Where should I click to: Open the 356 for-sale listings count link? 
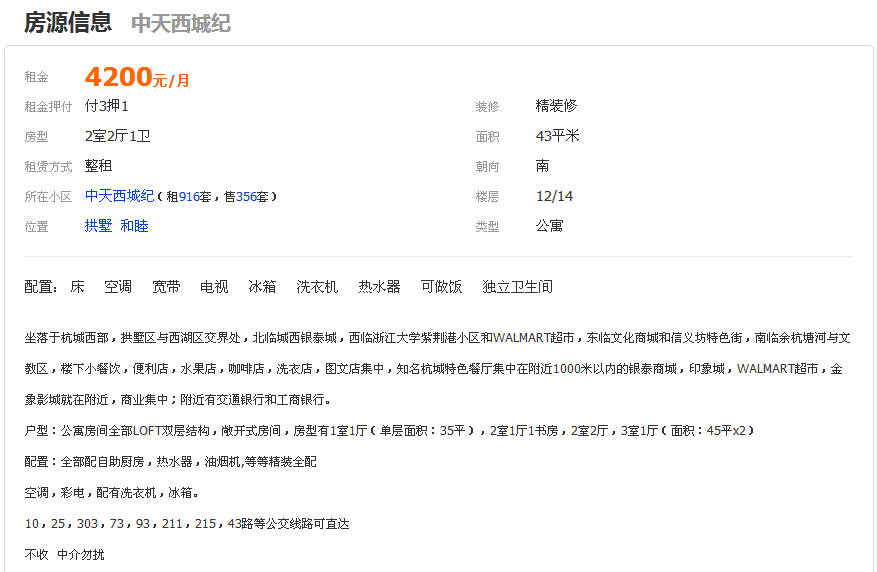coord(246,197)
